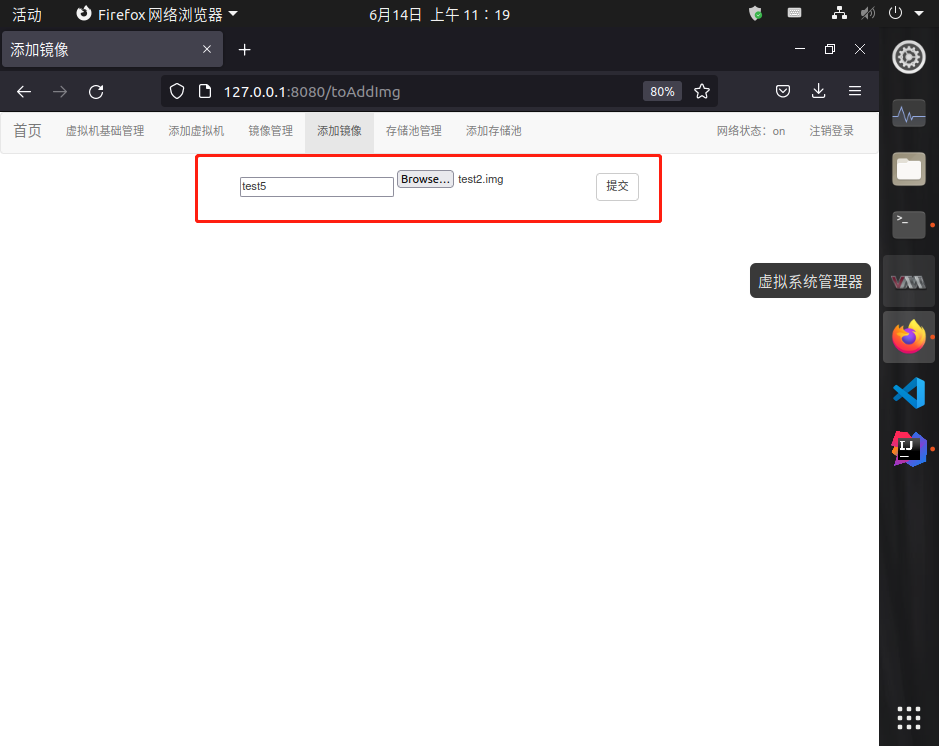Image resolution: width=939 pixels, height=746 pixels.
Task: Open Virtual Machine Manager dock icon
Action: tap(909, 281)
